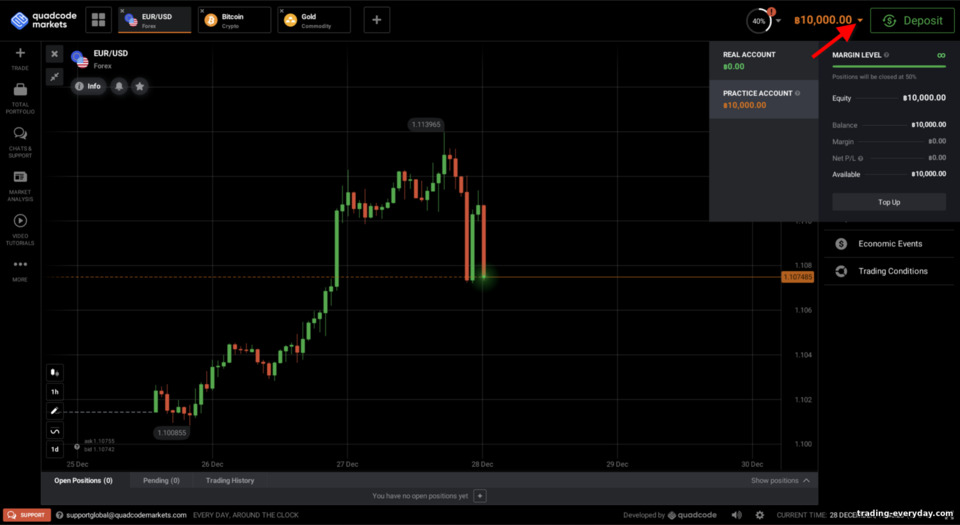Toggle sound speaker icon in bottom bar
960x525 pixels.
(737, 515)
